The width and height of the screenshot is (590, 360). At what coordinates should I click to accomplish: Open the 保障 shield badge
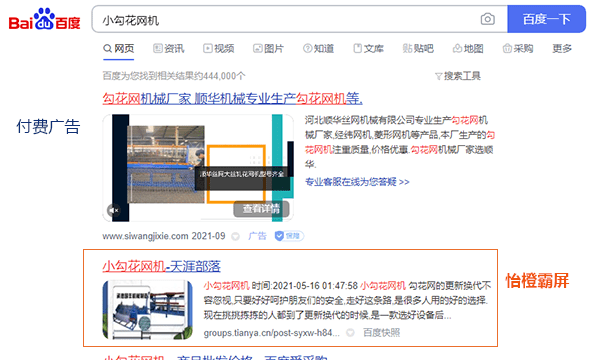click(x=289, y=236)
